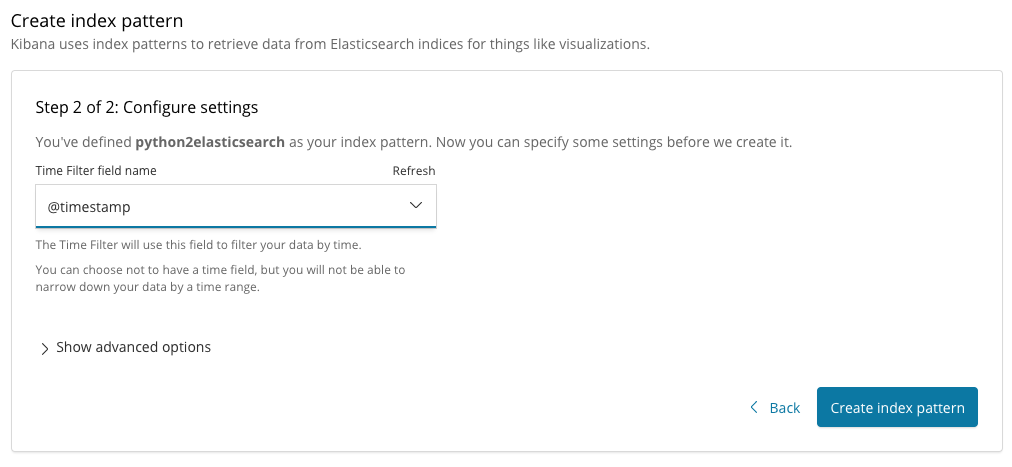Click the Create index pattern button
The width and height of the screenshot is (1012, 467).
click(897, 408)
